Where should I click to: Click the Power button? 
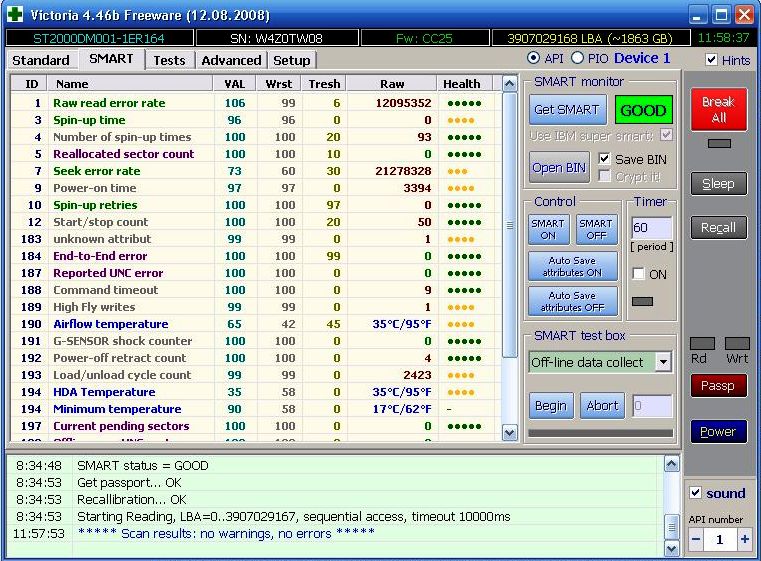(719, 431)
